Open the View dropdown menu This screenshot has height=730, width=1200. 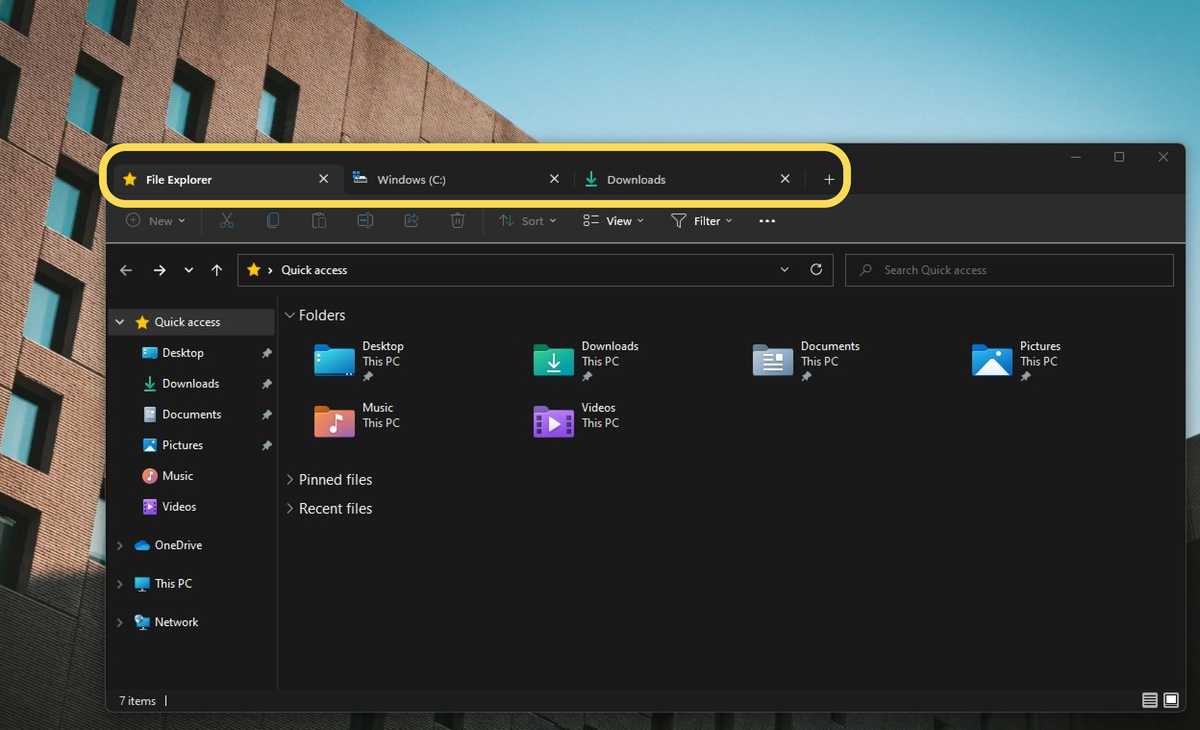pyautogui.click(x=613, y=221)
